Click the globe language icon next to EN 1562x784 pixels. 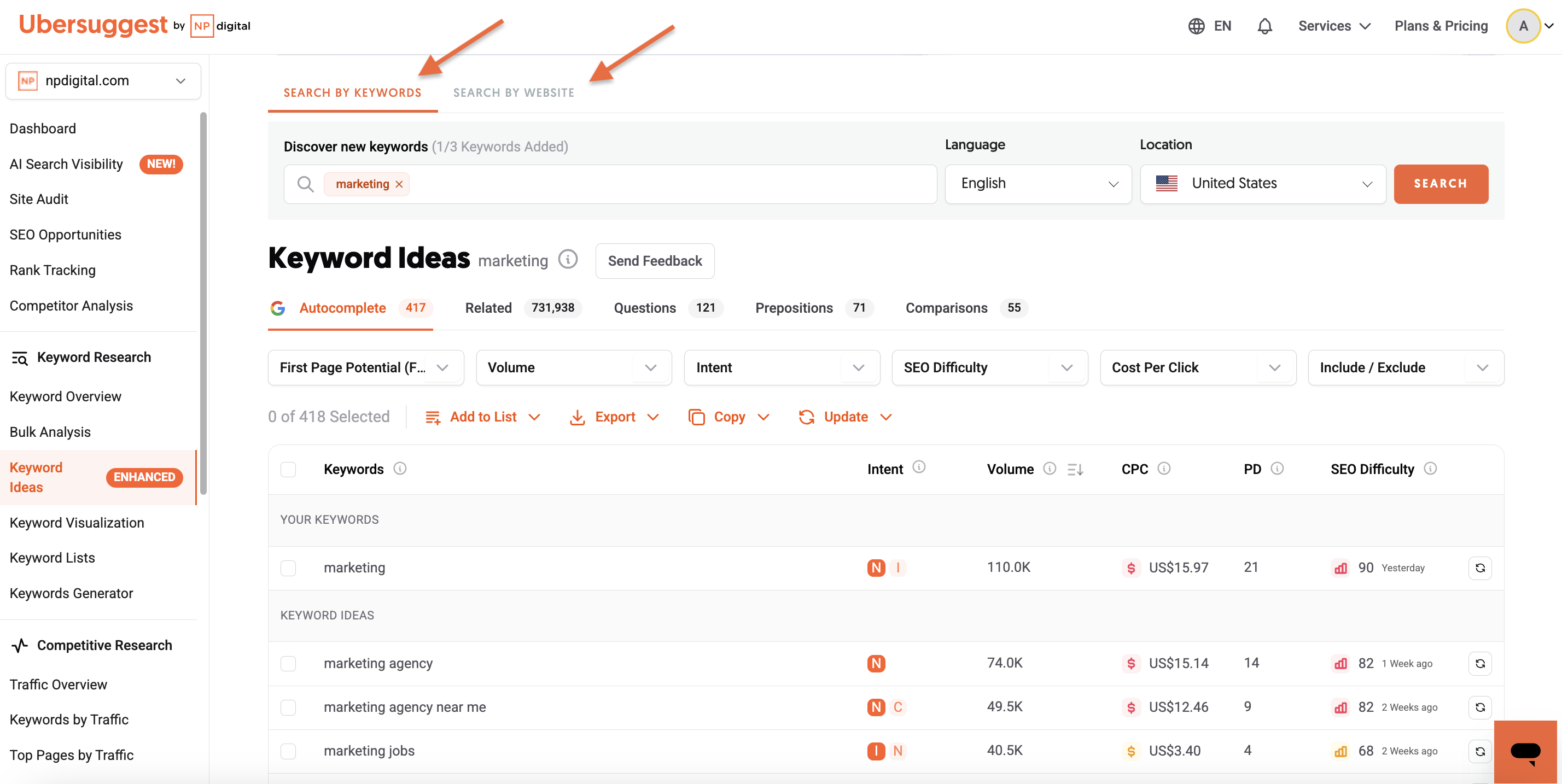(1196, 26)
